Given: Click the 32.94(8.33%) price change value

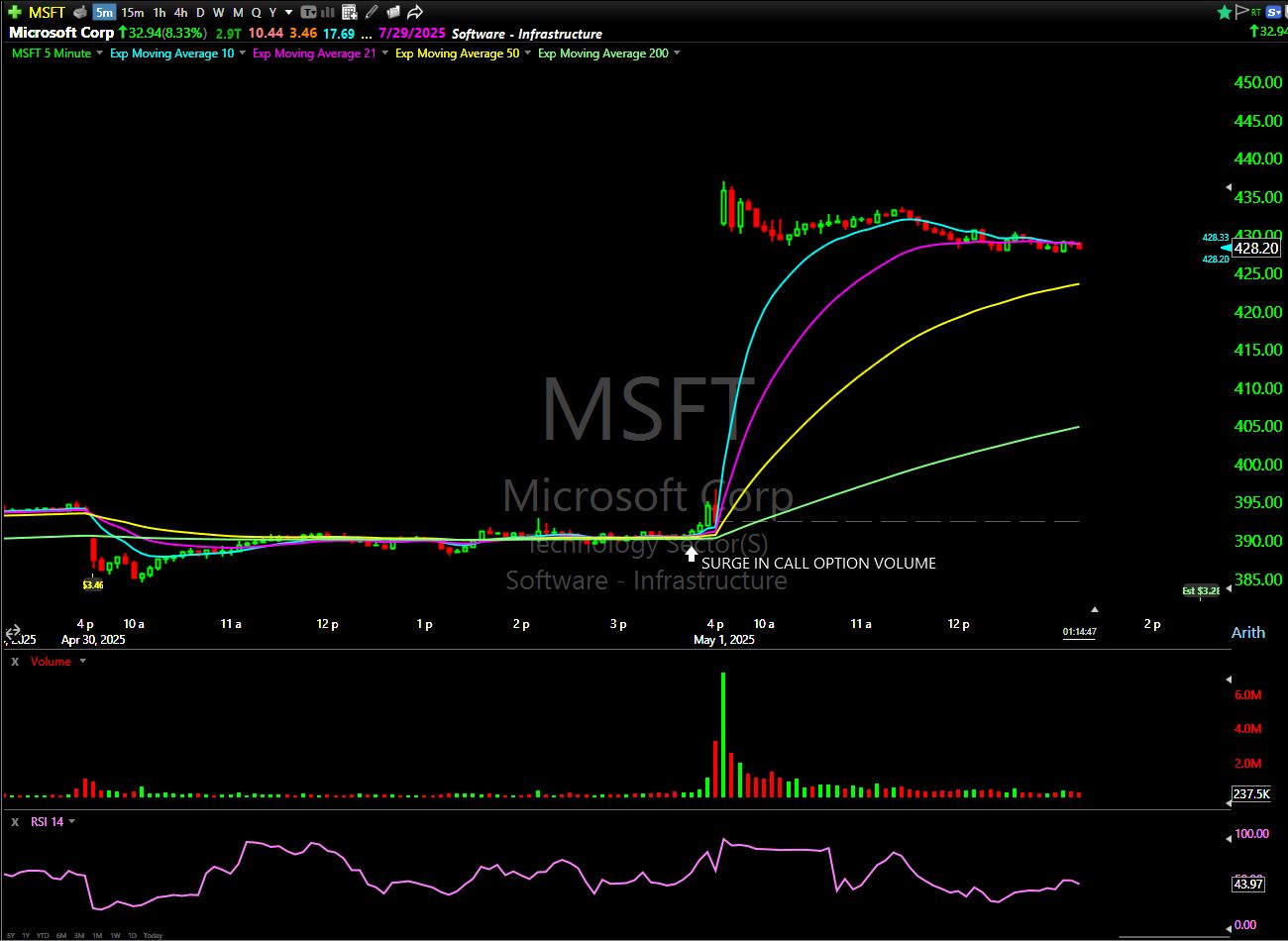Looking at the screenshot, I should click(x=167, y=33).
